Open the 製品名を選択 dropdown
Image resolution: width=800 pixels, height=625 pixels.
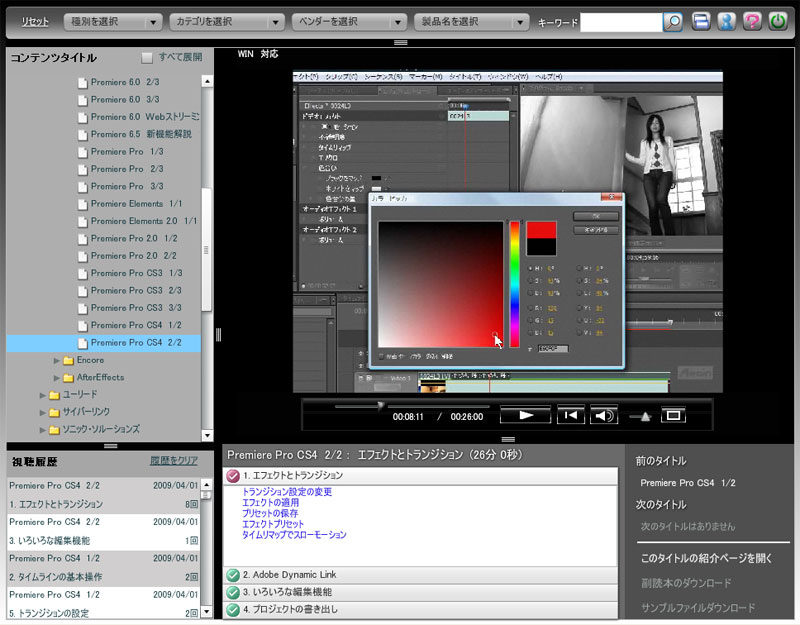[472, 21]
